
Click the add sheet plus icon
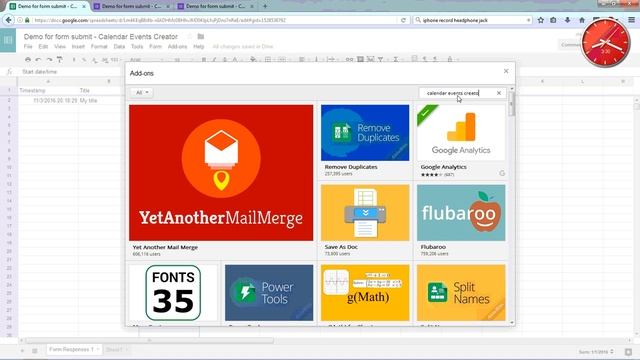pyautogui.click(x=22, y=351)
